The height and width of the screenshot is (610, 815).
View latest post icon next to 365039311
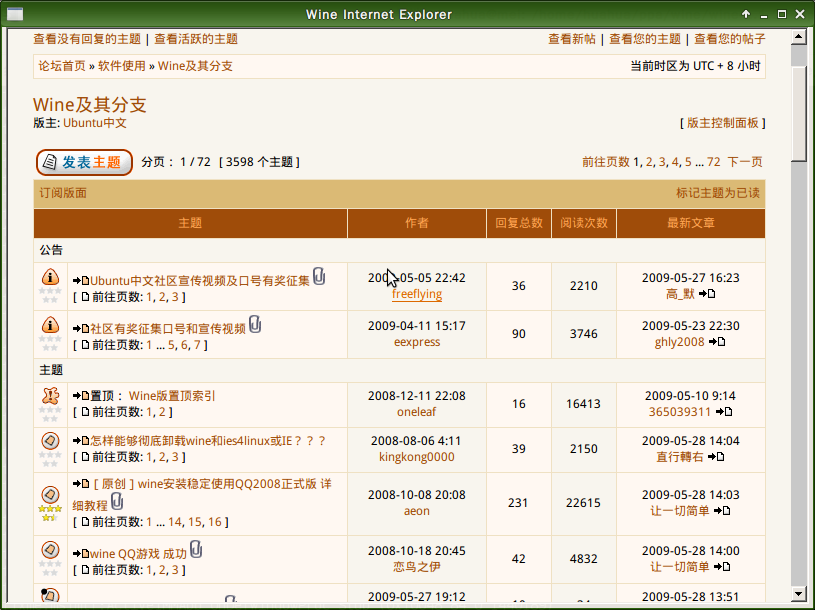click(x=724, y=412)
